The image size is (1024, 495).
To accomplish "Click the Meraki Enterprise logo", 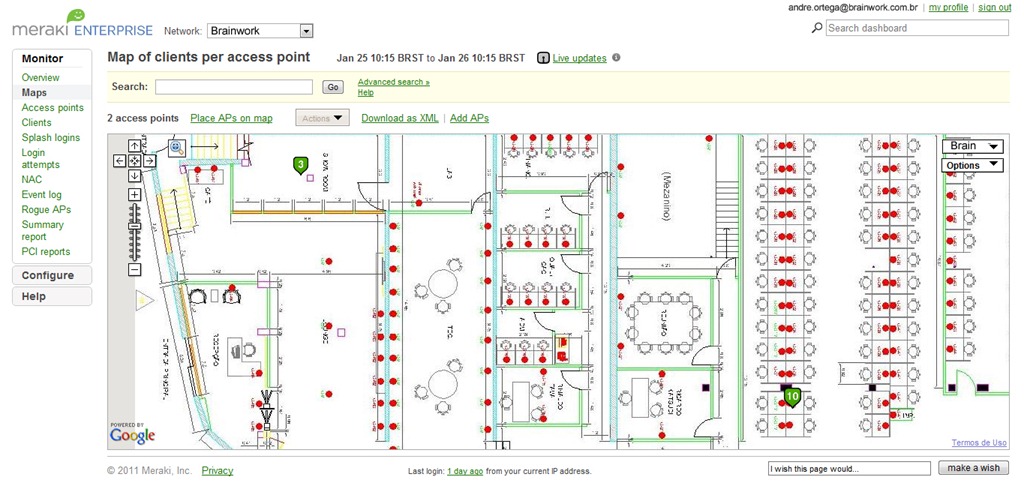I will point(82,25).
